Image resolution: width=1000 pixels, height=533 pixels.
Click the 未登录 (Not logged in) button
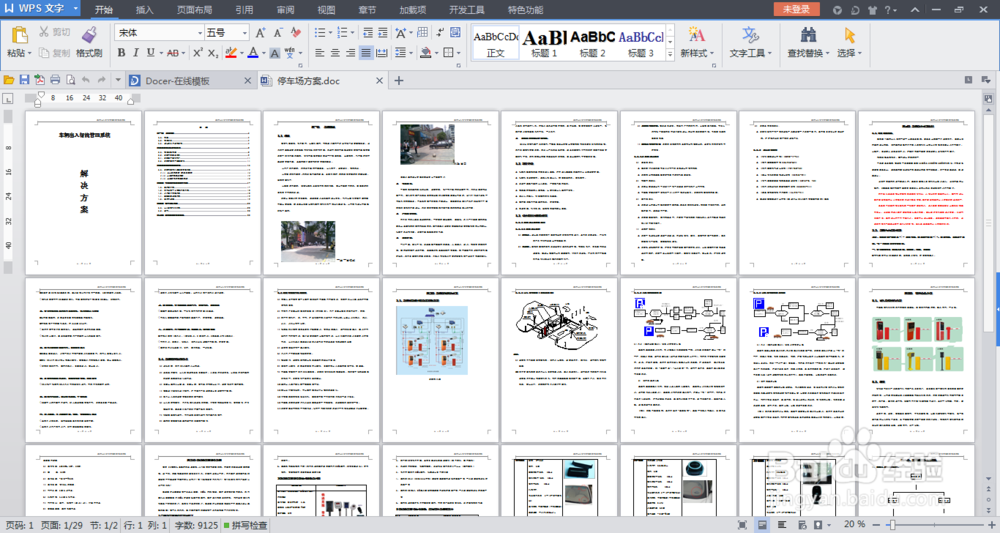click(x=797, y=9)
